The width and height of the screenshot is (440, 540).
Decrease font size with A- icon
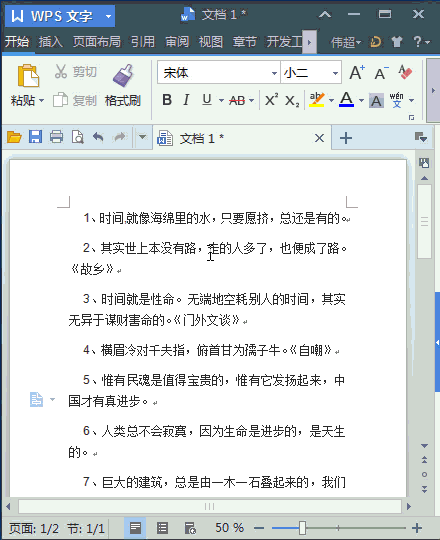(381, 73)
